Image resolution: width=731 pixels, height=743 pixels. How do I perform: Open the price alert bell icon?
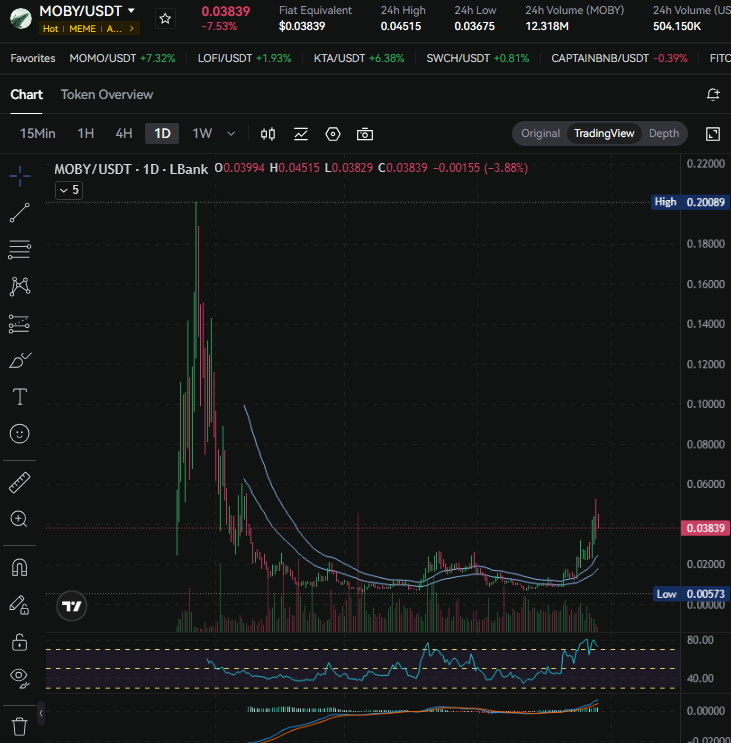tap(713, 94)
